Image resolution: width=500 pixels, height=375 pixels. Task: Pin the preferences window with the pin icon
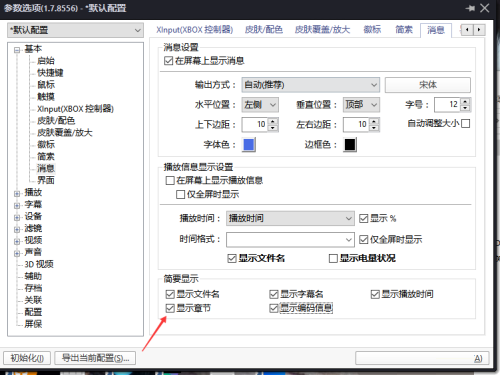coord(470,8)
